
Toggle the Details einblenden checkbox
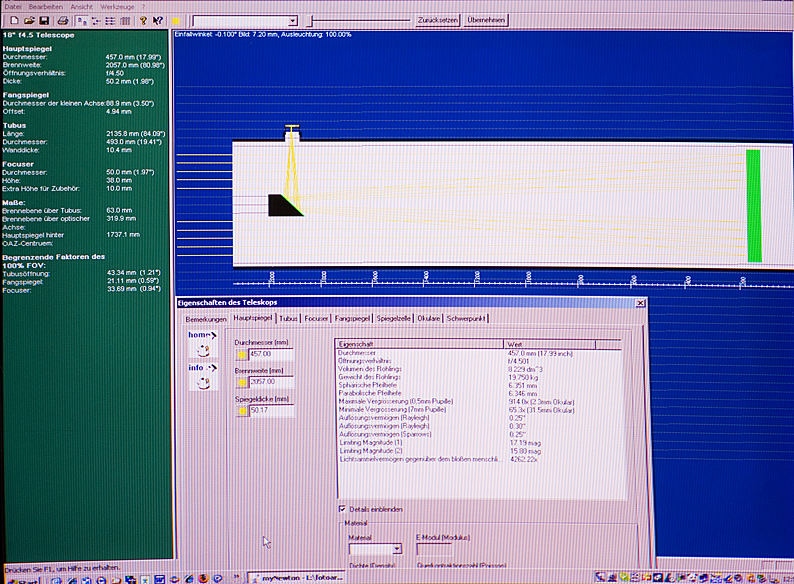pos(342,508)
